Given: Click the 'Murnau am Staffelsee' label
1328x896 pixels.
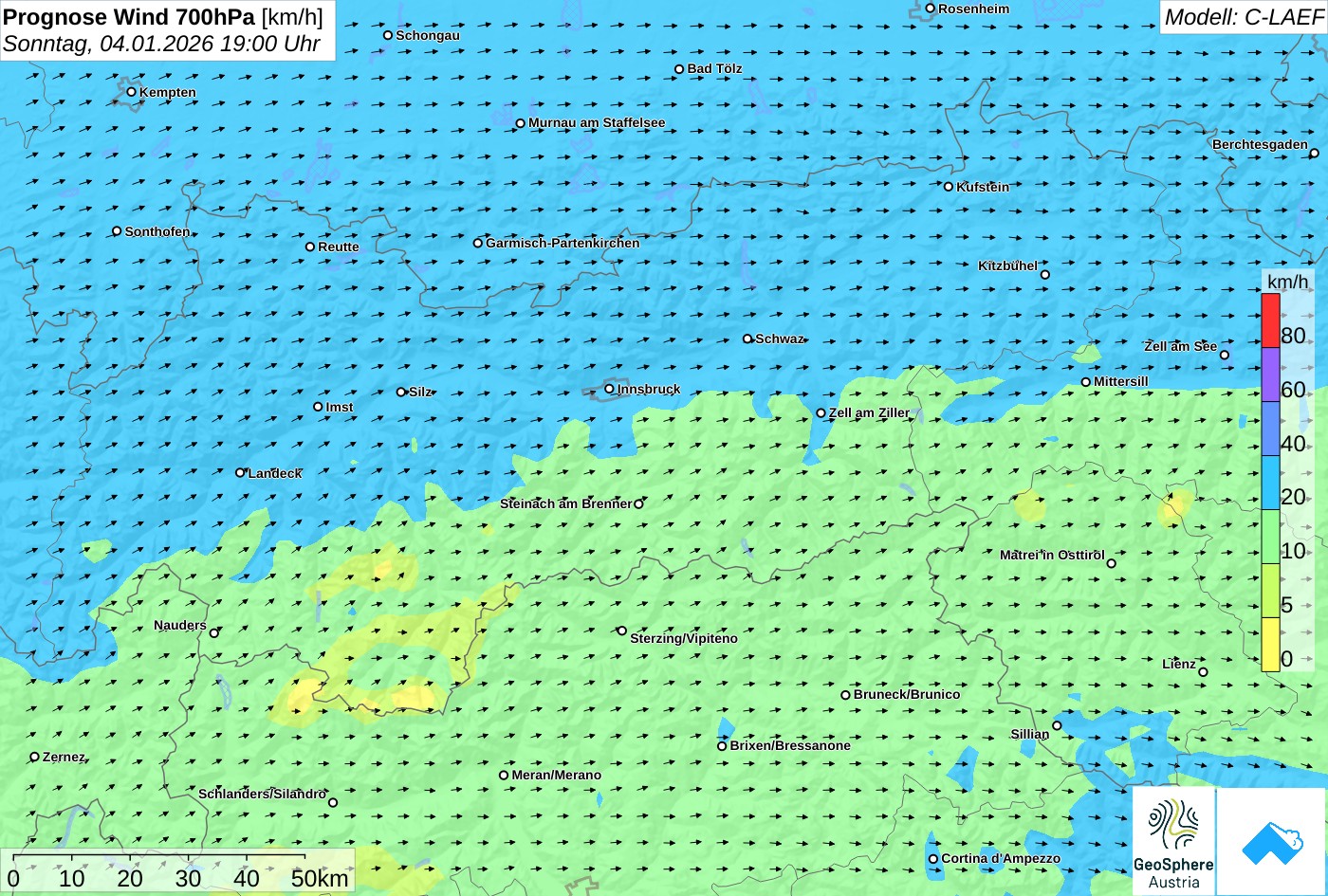Looking at the screenshot, I should click(x=597, y=122).
